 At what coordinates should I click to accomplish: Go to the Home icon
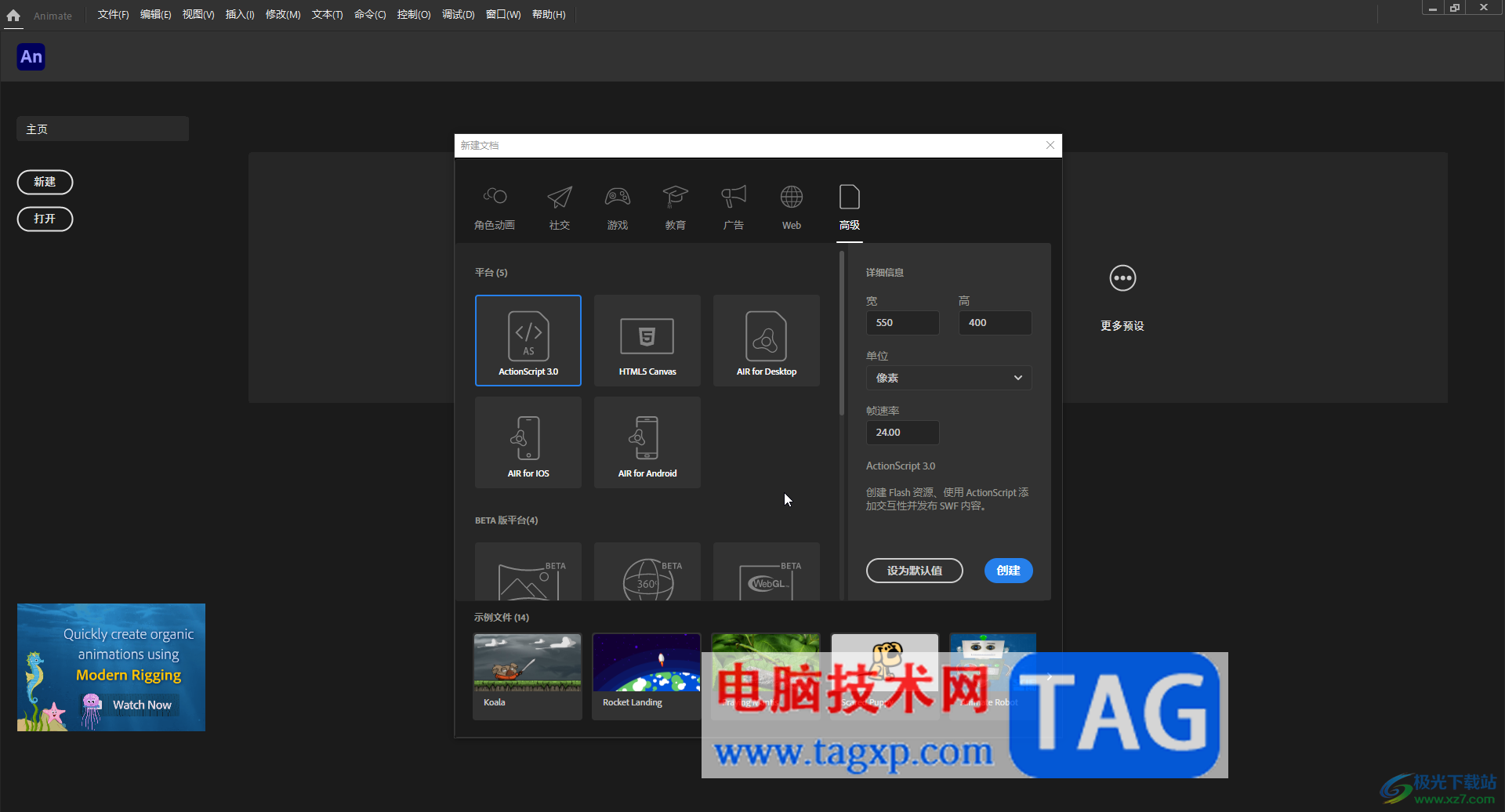pos(13,15)
